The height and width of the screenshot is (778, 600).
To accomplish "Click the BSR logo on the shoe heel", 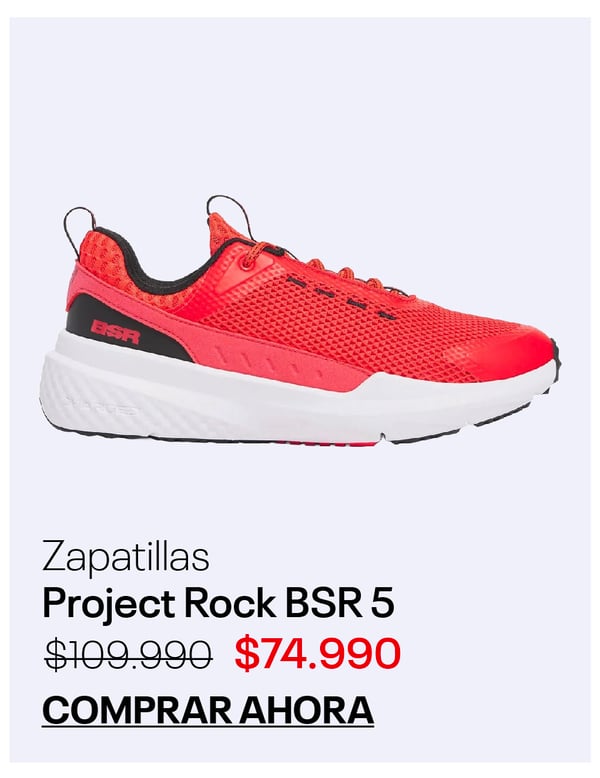I will pyautogui.click(x=116, y=331).
